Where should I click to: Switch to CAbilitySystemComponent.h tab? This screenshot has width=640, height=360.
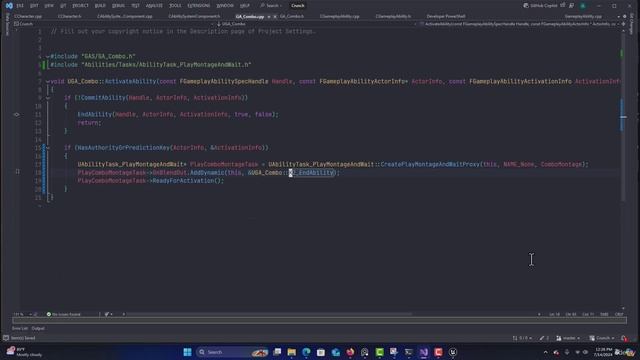194,16
